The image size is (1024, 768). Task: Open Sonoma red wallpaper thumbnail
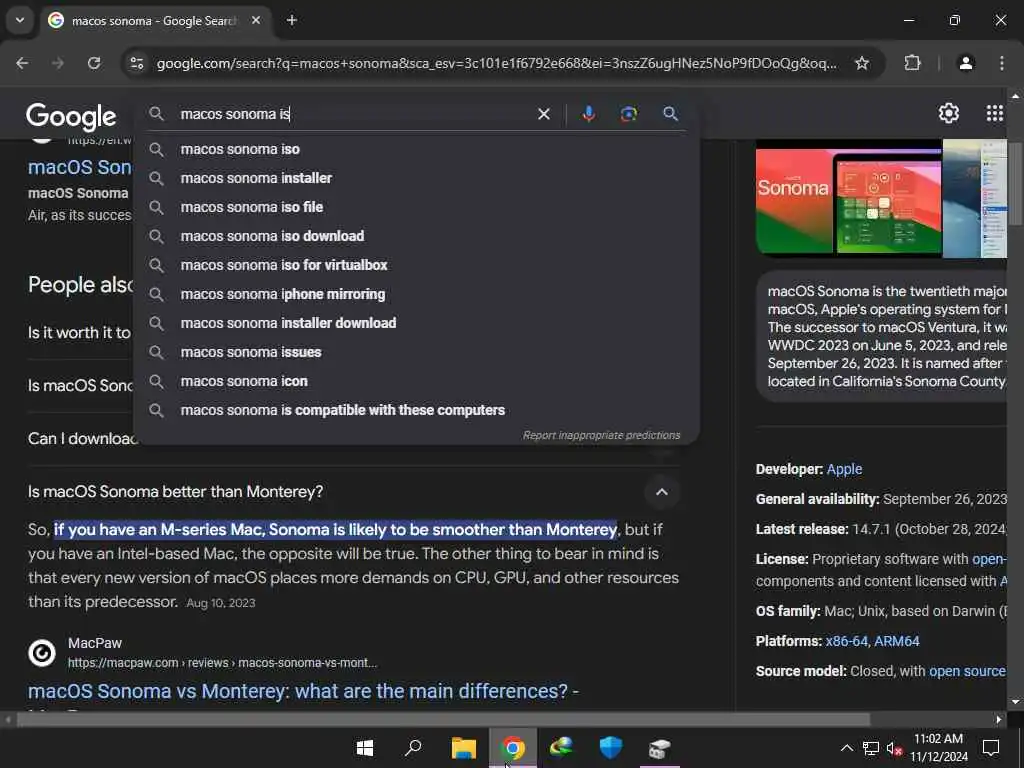792,199
